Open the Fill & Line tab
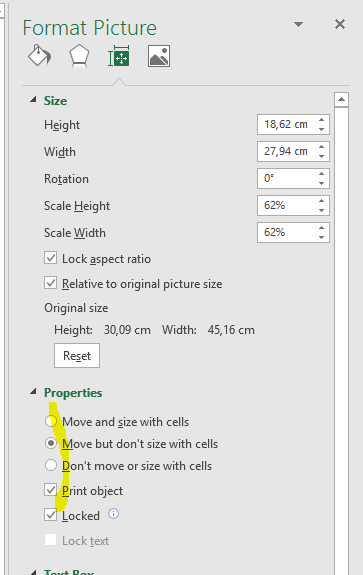This screenshot has height=575, width=363. [x=40, y=56]
